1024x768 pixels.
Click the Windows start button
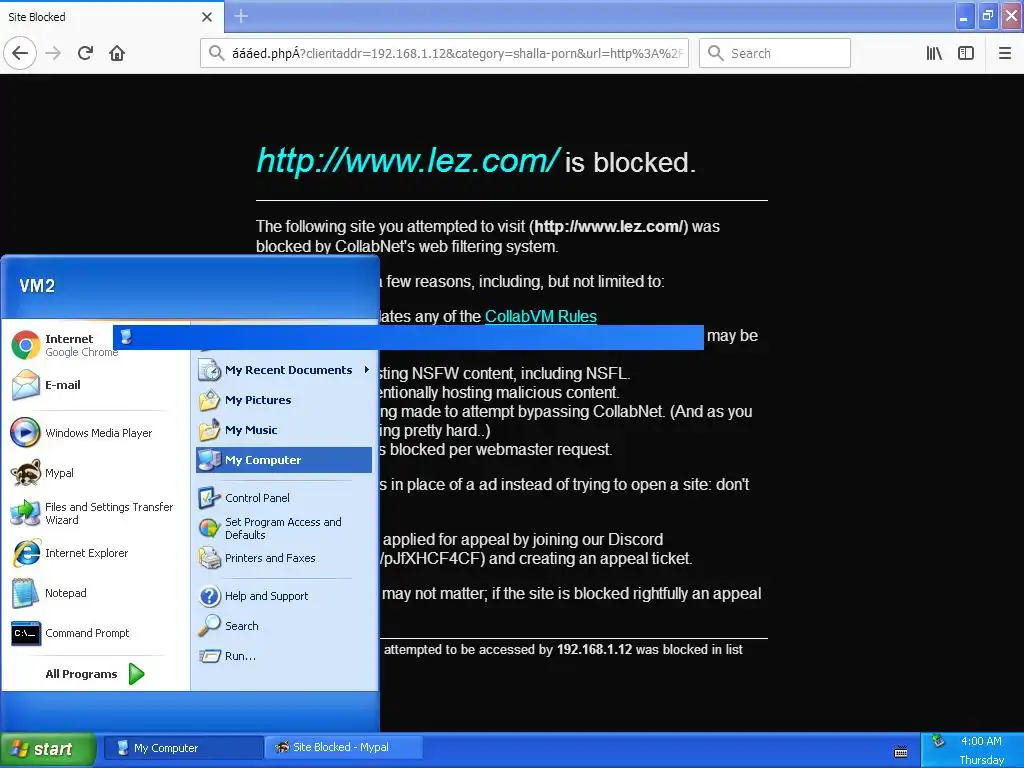pos(48,748)
